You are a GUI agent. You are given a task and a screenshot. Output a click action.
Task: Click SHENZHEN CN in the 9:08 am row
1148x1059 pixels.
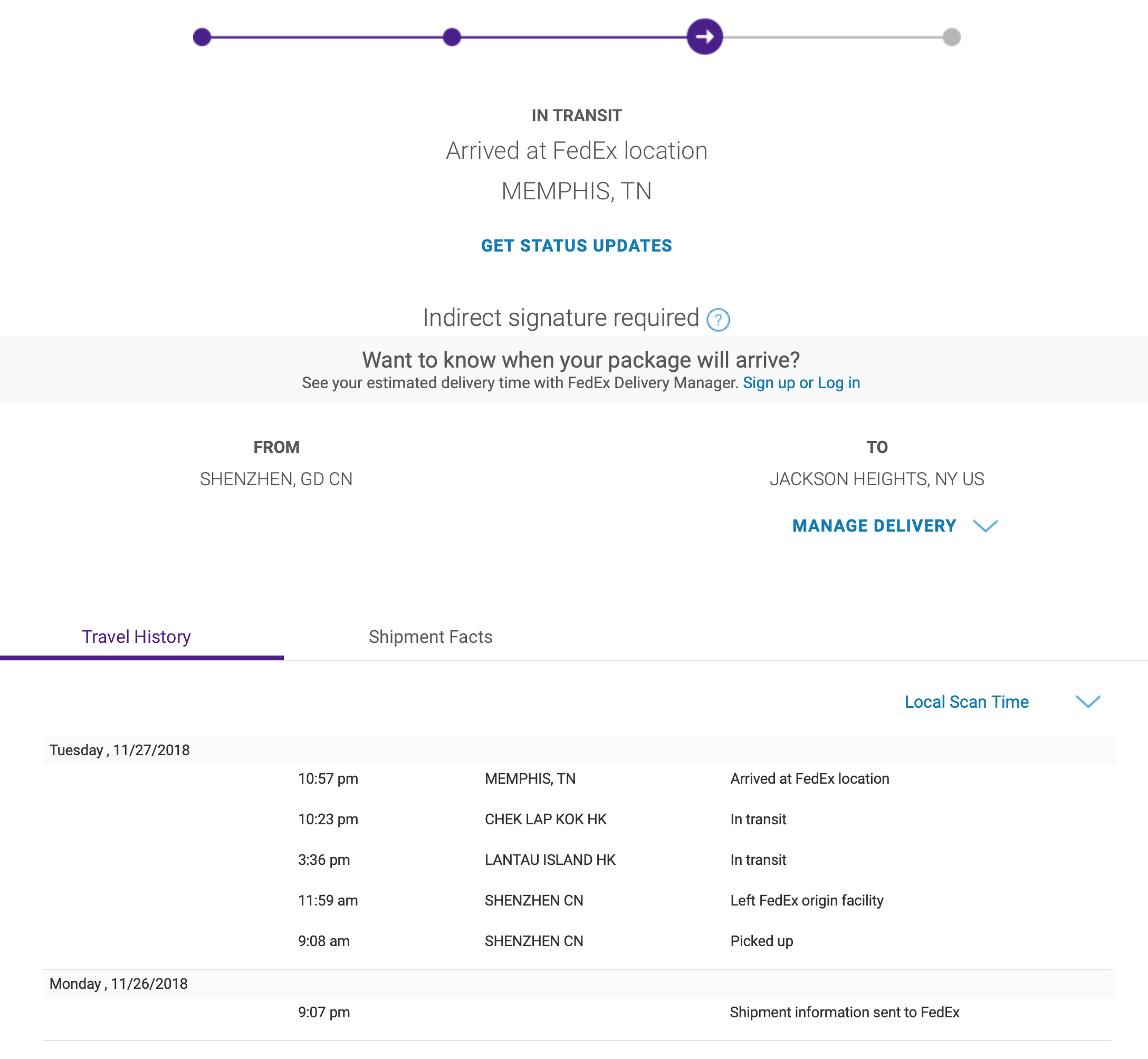(534, 941)
